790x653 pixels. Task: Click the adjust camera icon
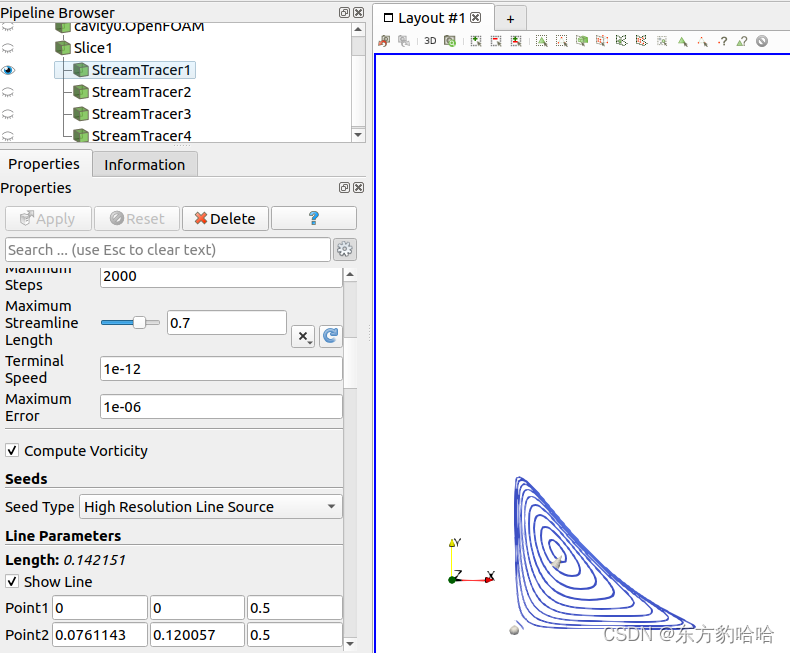[x=449, y=41]
